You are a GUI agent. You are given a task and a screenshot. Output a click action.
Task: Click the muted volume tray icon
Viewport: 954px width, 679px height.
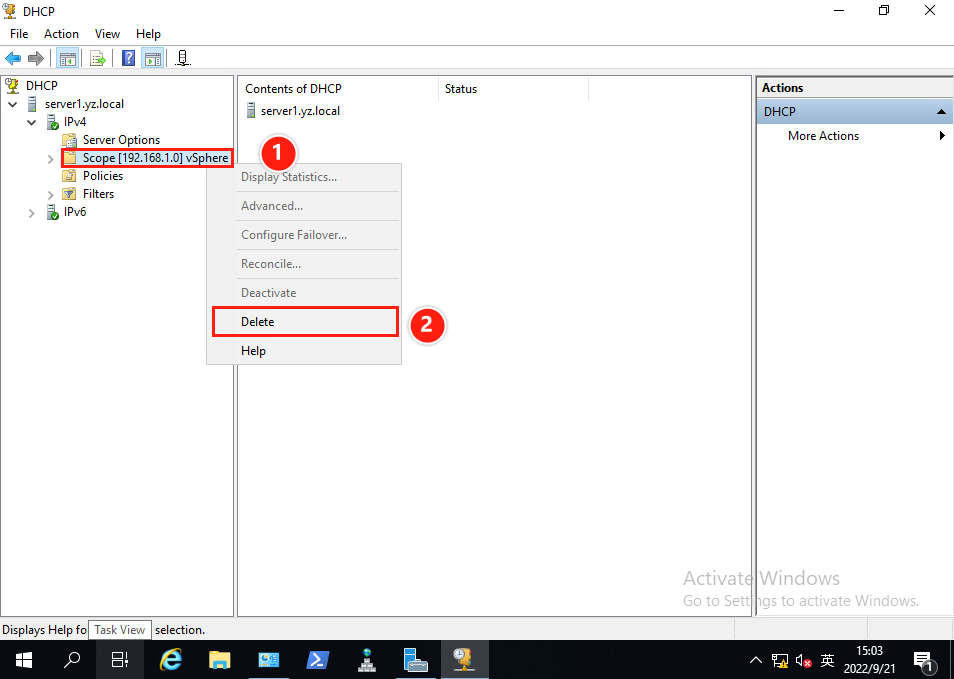coord(803,661)
